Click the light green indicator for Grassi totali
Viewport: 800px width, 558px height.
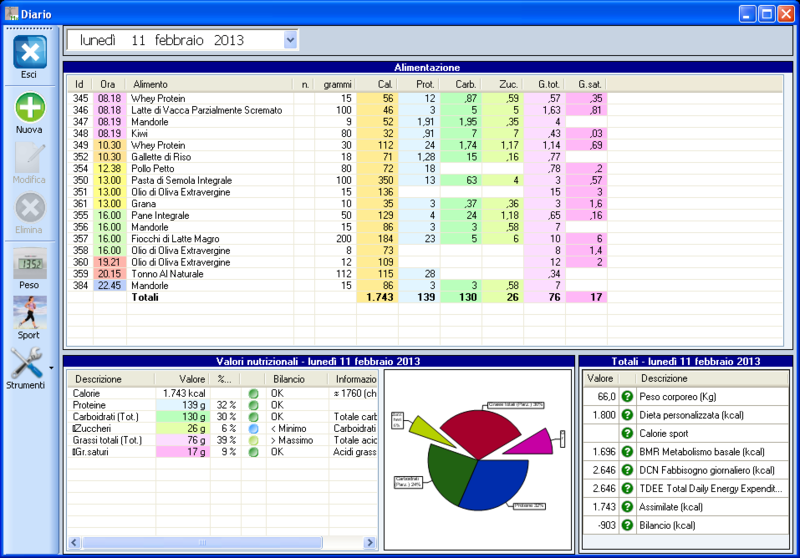[x=253, y=440]
